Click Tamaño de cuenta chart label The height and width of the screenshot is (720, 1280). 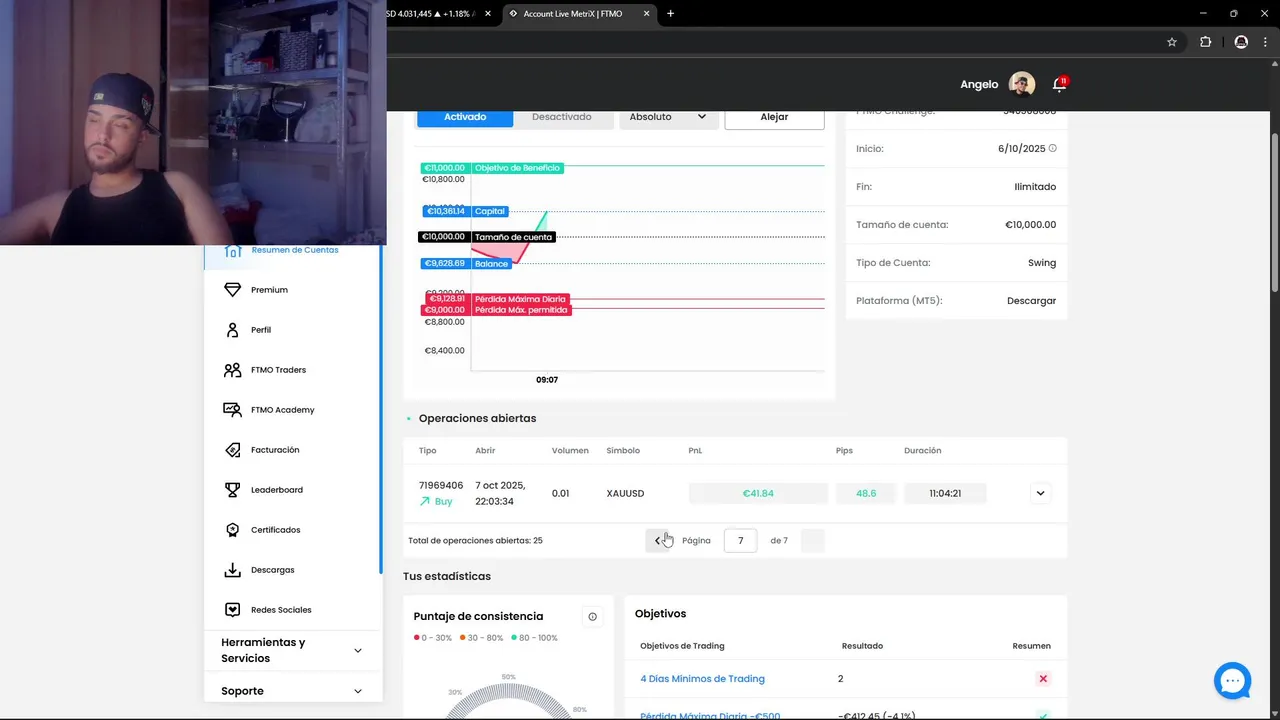pos(513,237)
